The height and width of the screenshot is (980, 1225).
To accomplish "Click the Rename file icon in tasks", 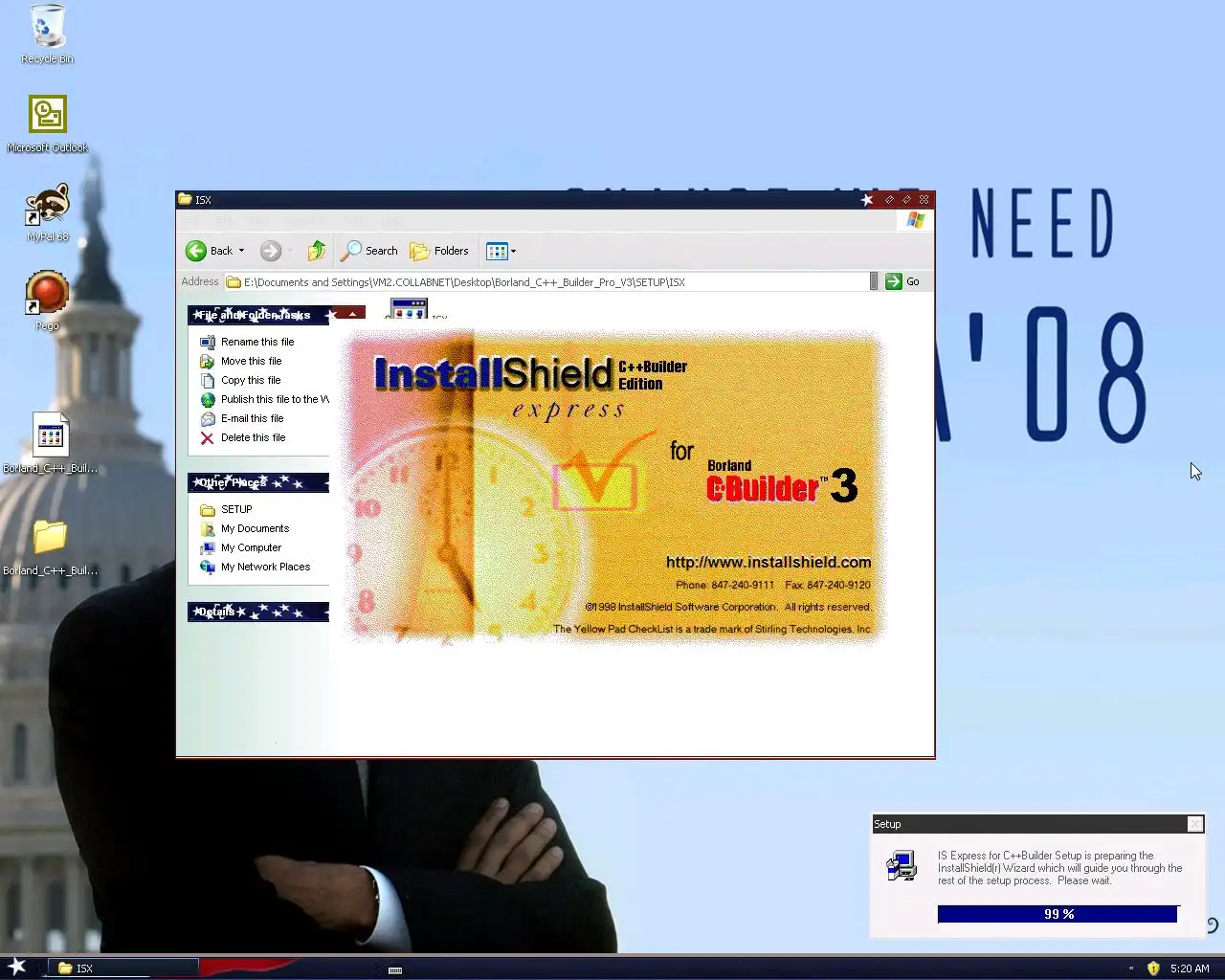I will 207,342.
